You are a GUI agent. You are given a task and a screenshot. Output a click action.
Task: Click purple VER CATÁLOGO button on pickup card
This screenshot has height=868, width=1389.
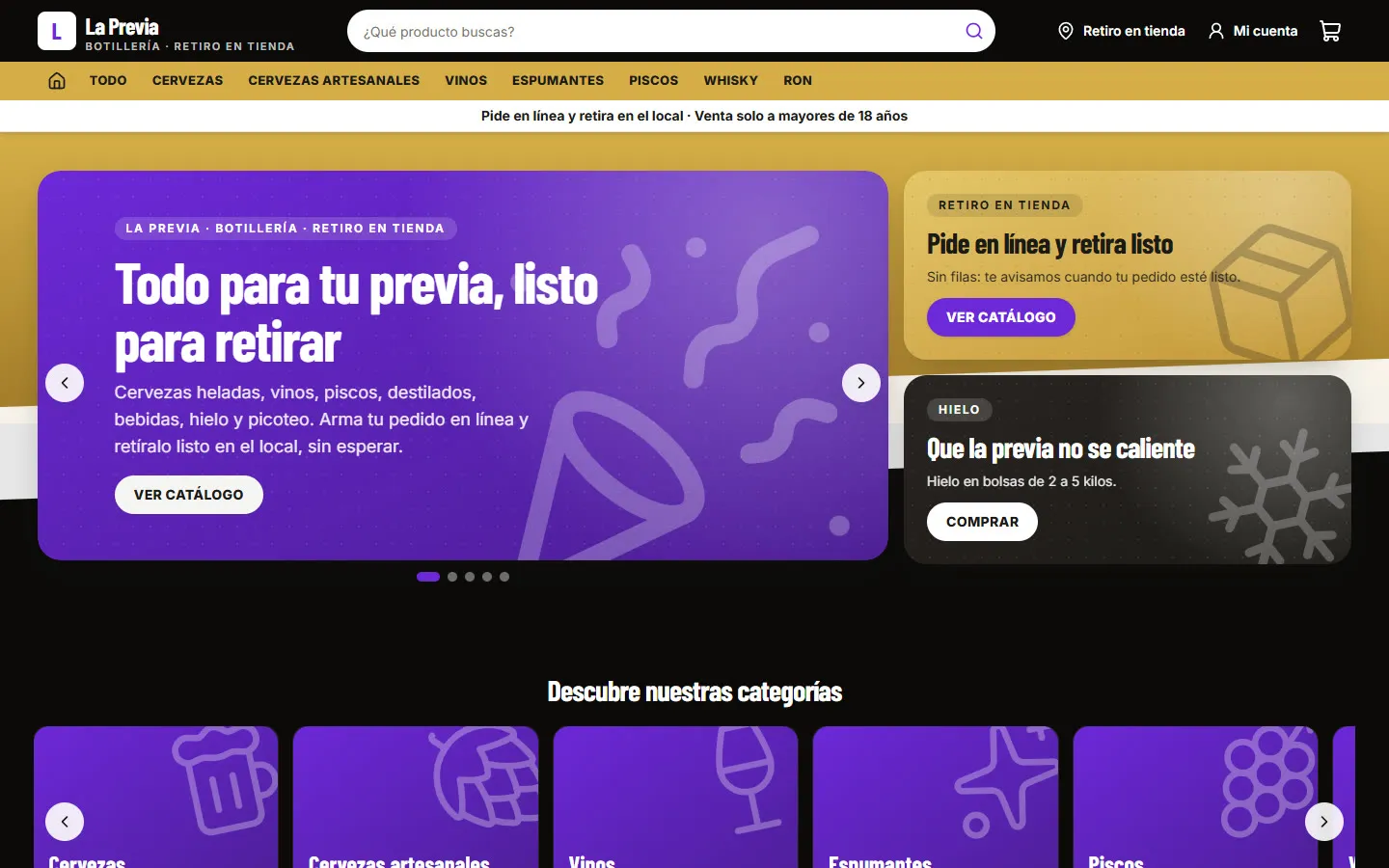1001,317
